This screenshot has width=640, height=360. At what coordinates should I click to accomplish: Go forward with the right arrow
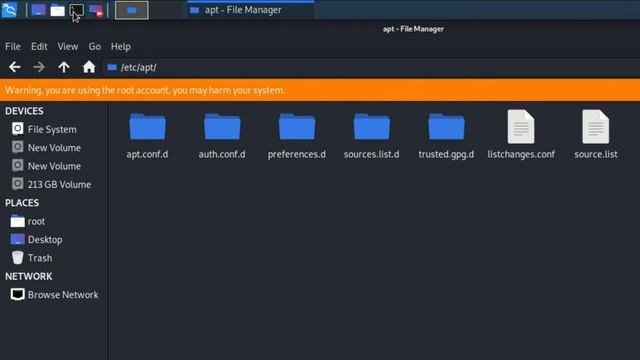39,67
